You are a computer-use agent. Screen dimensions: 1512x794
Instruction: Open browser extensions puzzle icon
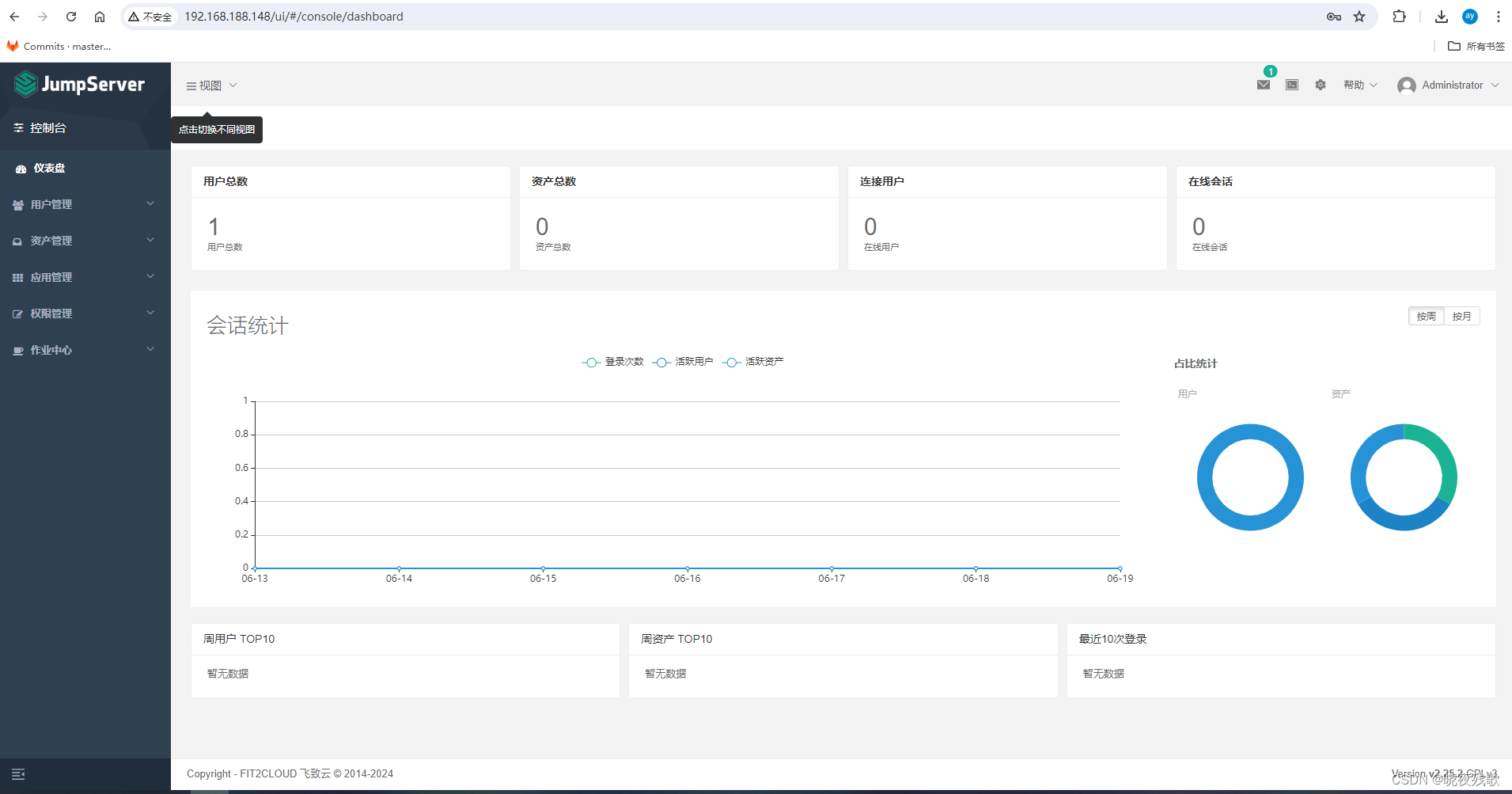(1399, 17)
